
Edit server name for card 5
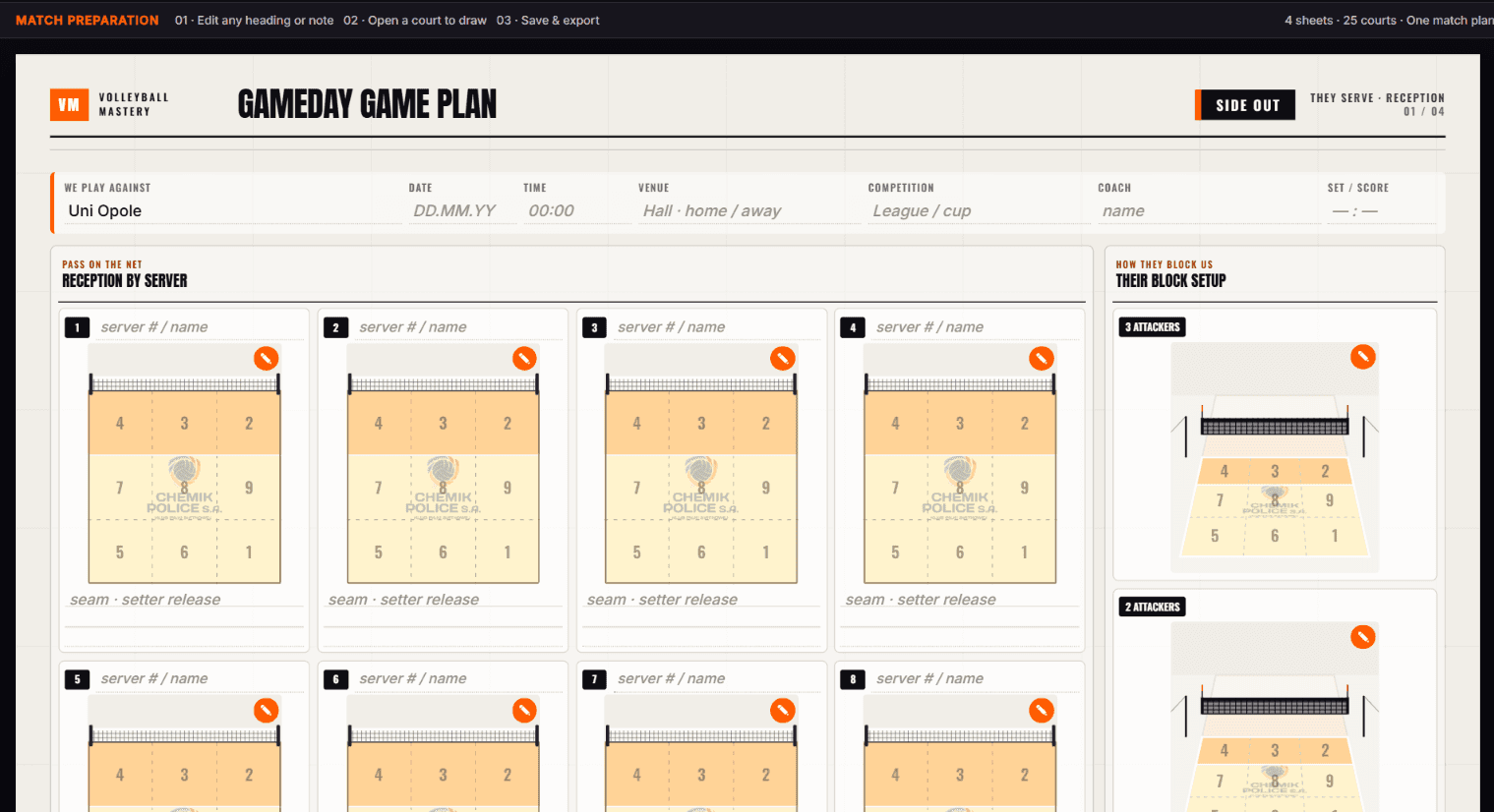point(201,679)
